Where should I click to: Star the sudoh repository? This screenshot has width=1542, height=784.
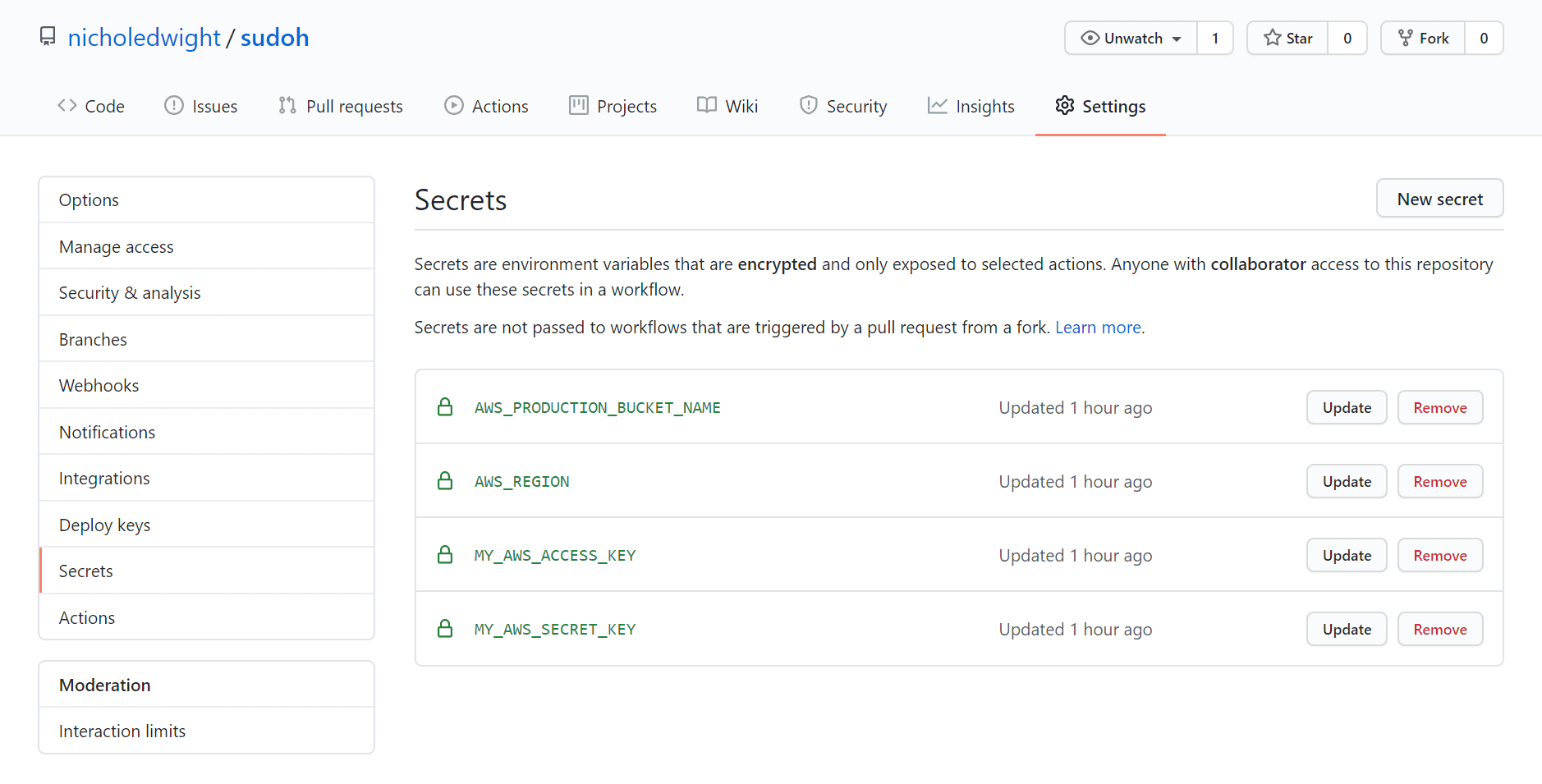pos(1288,39)
